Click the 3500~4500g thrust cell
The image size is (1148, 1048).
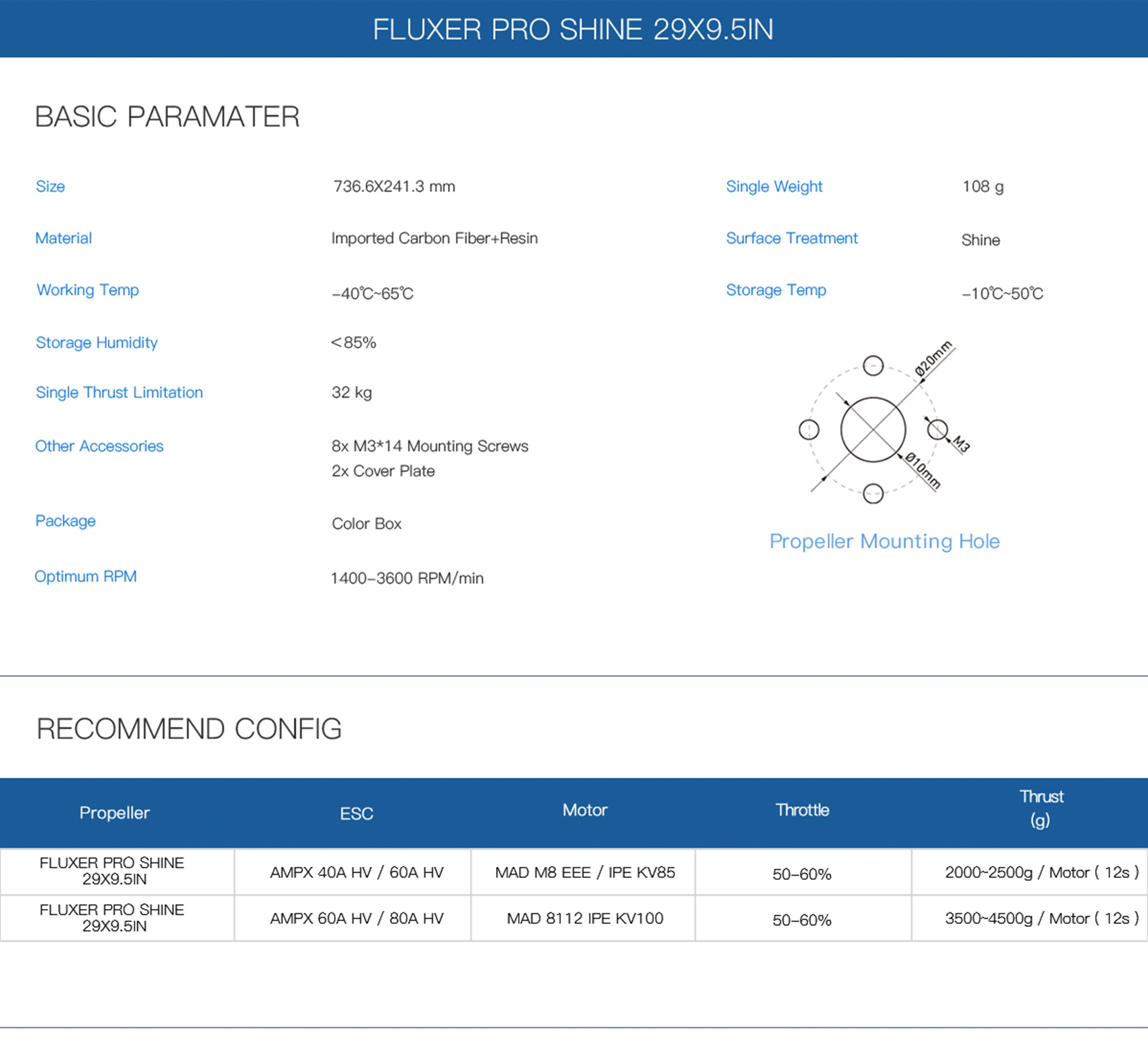pos(1041,918)
